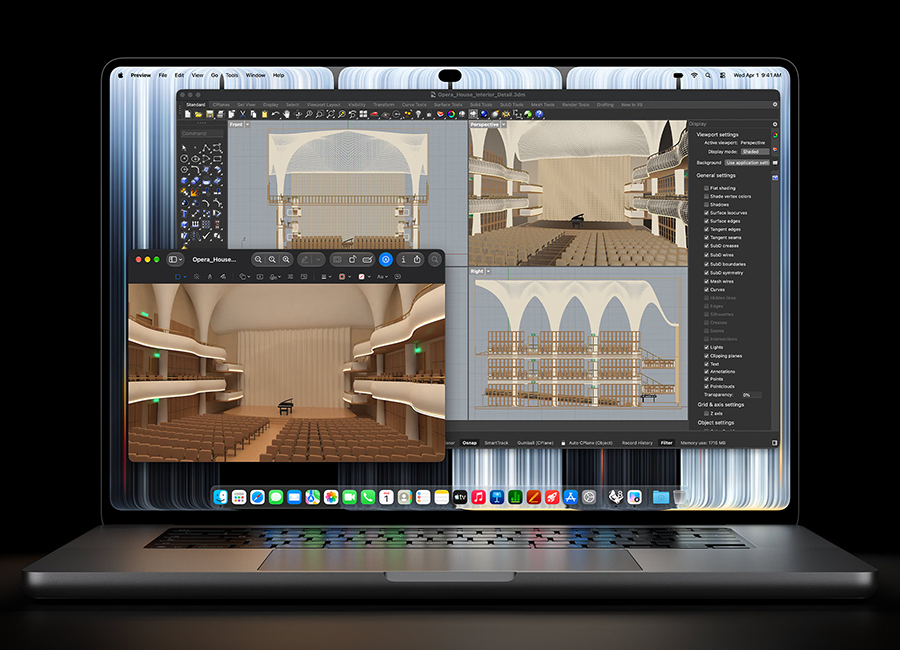Image resolution: width=900 pixels, height=650 pixels.
Task: Click the padlock Lock objects icon
Action: coord(429,114)
